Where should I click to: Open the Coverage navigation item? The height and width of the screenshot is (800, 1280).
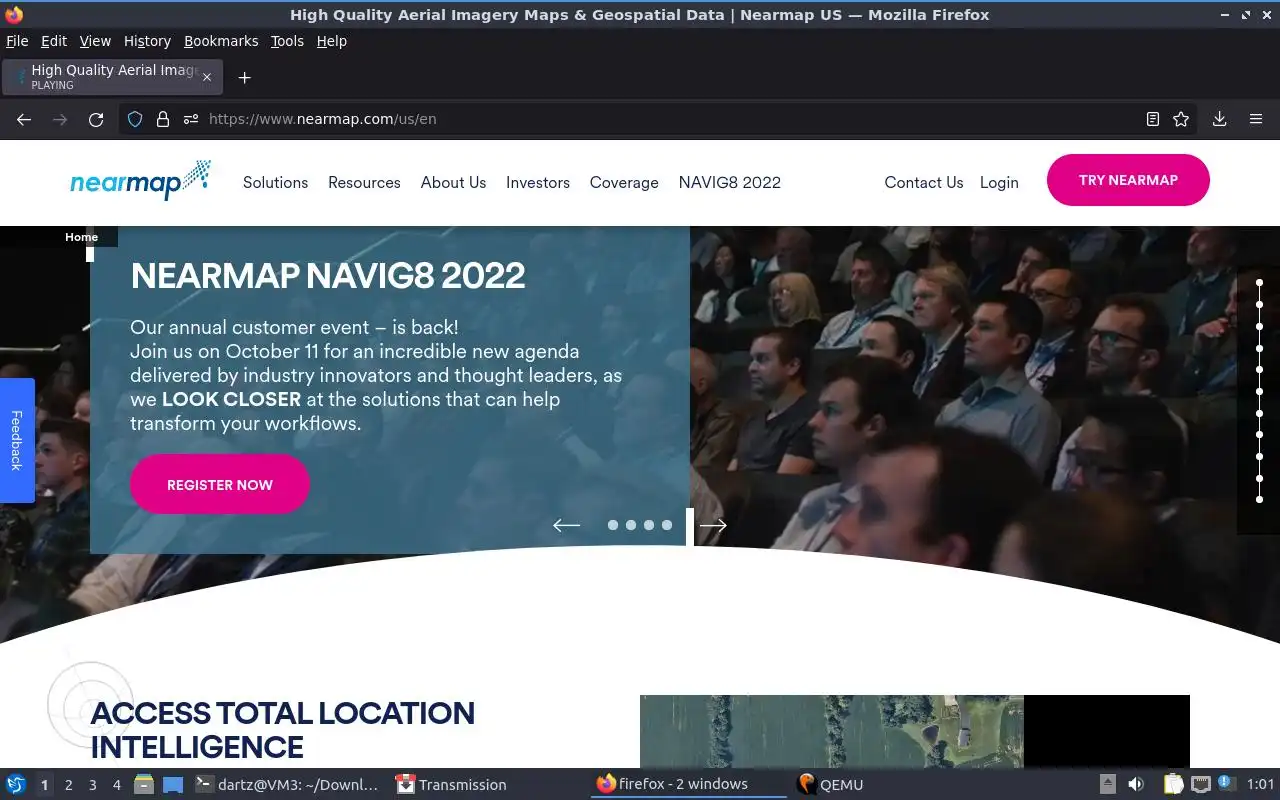tap(624, 182)
